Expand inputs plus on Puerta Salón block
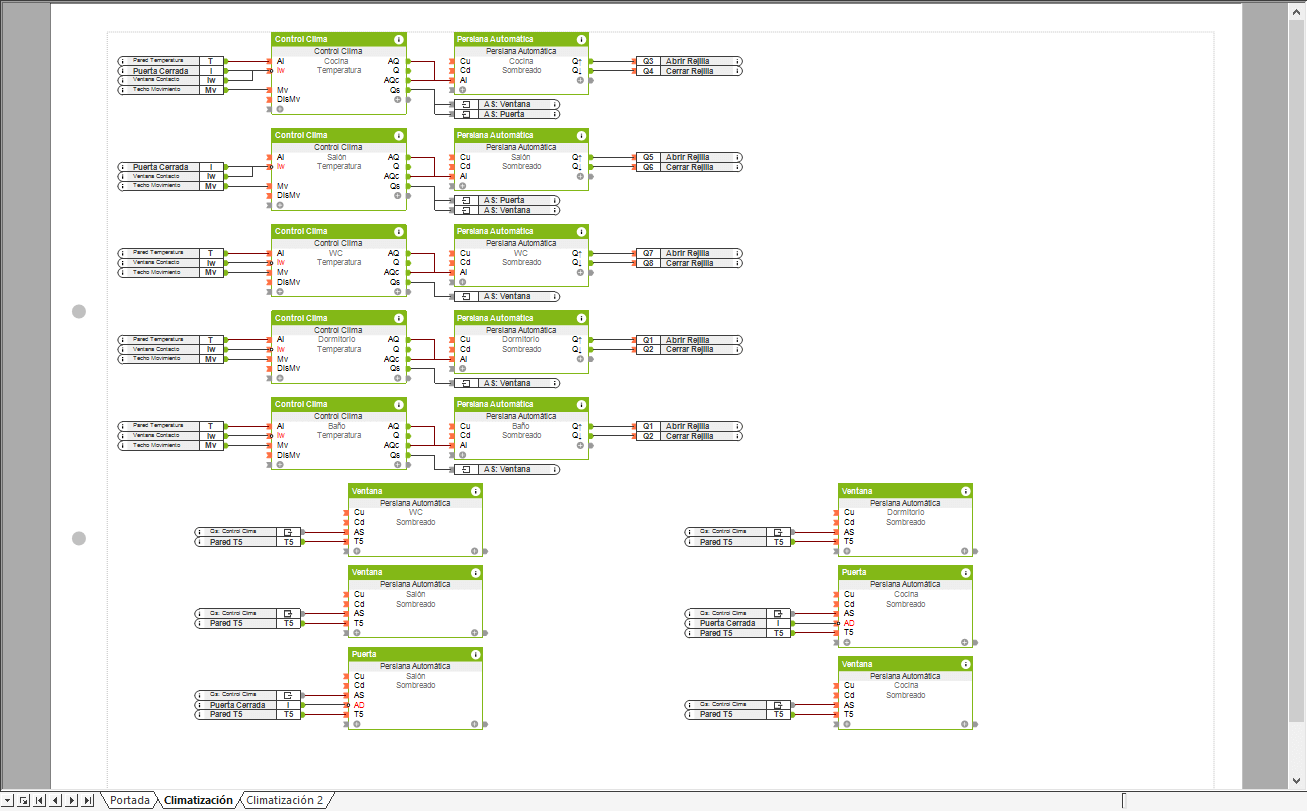This screenshot has width=1307, height=811. [x=357, y=724]
